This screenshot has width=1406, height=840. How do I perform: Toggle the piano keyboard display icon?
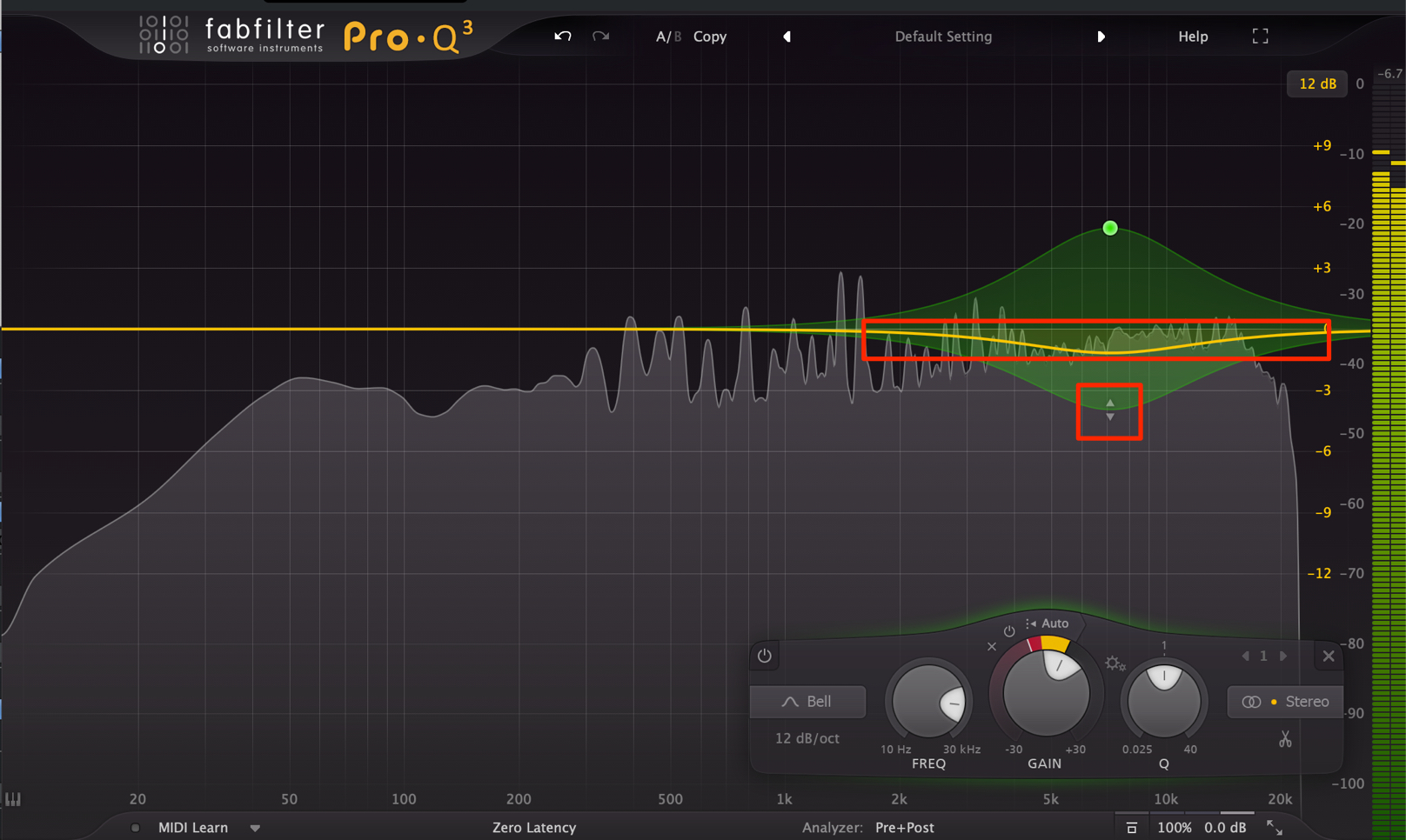tap(13, 798)
